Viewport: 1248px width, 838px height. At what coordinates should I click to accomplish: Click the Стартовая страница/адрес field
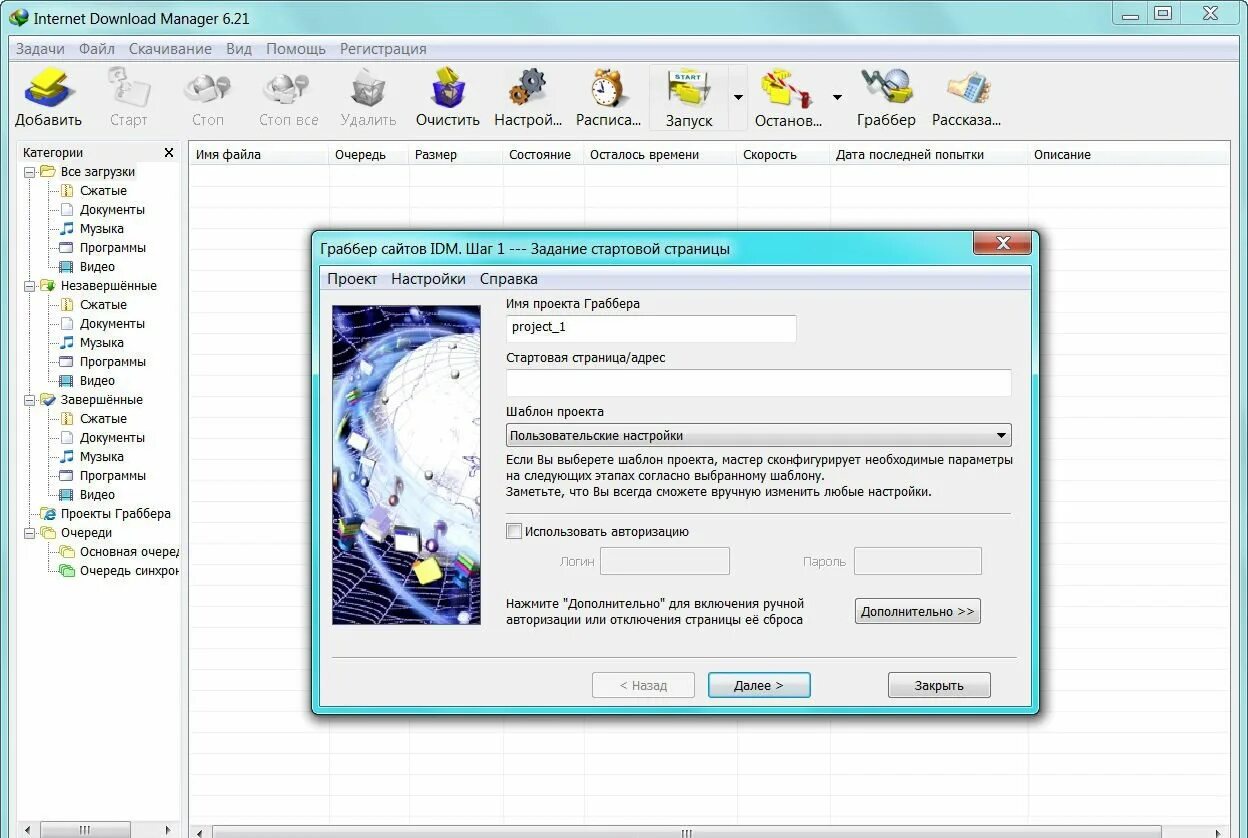(759, 383)
